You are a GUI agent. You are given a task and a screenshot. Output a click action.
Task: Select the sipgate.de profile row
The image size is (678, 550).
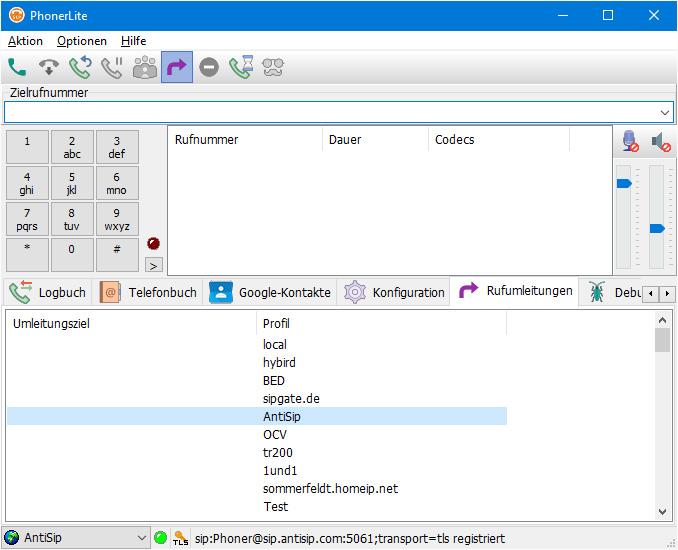291,399
